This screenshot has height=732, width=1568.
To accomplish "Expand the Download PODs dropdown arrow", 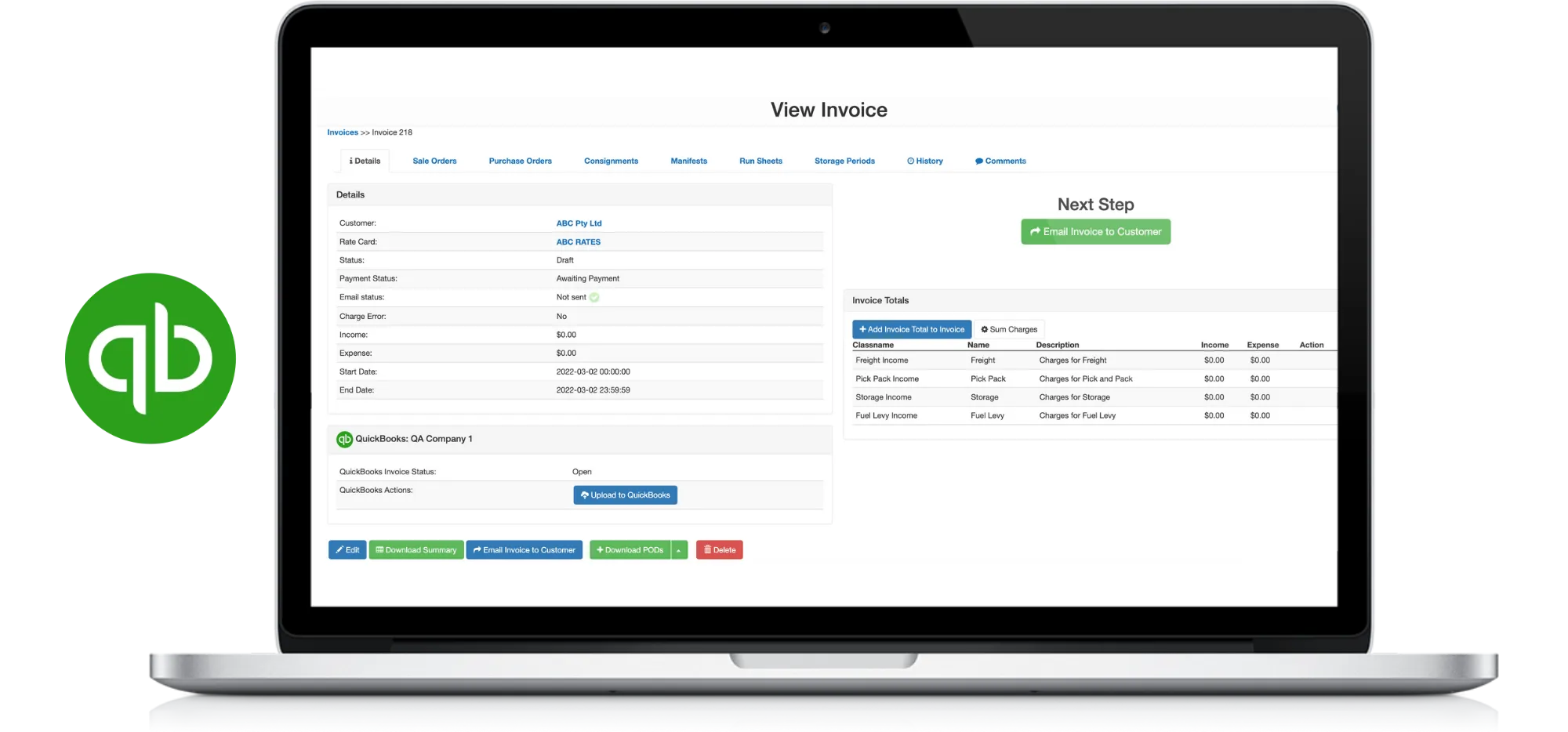I will coord(678,549).
